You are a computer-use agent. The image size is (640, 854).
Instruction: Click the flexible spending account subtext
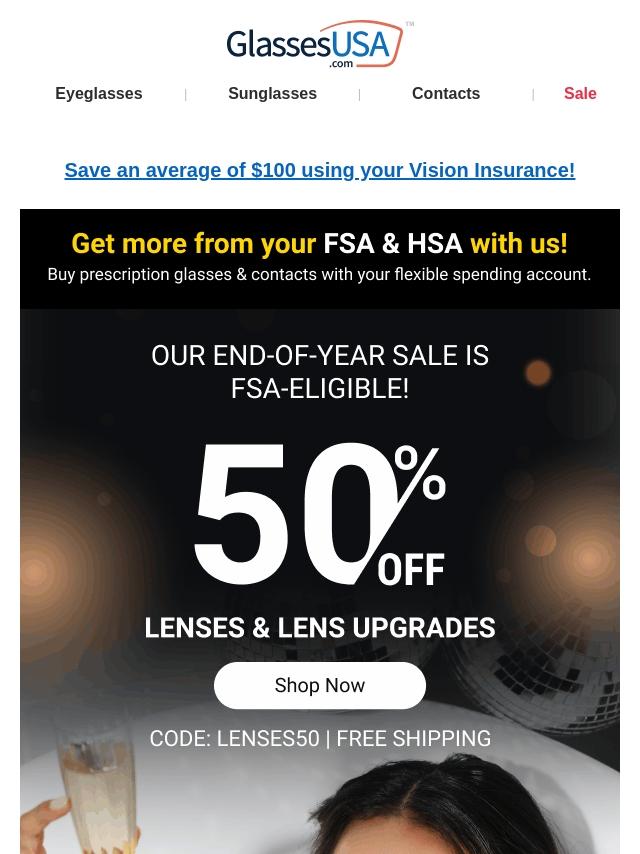click(x=319, y=274)
